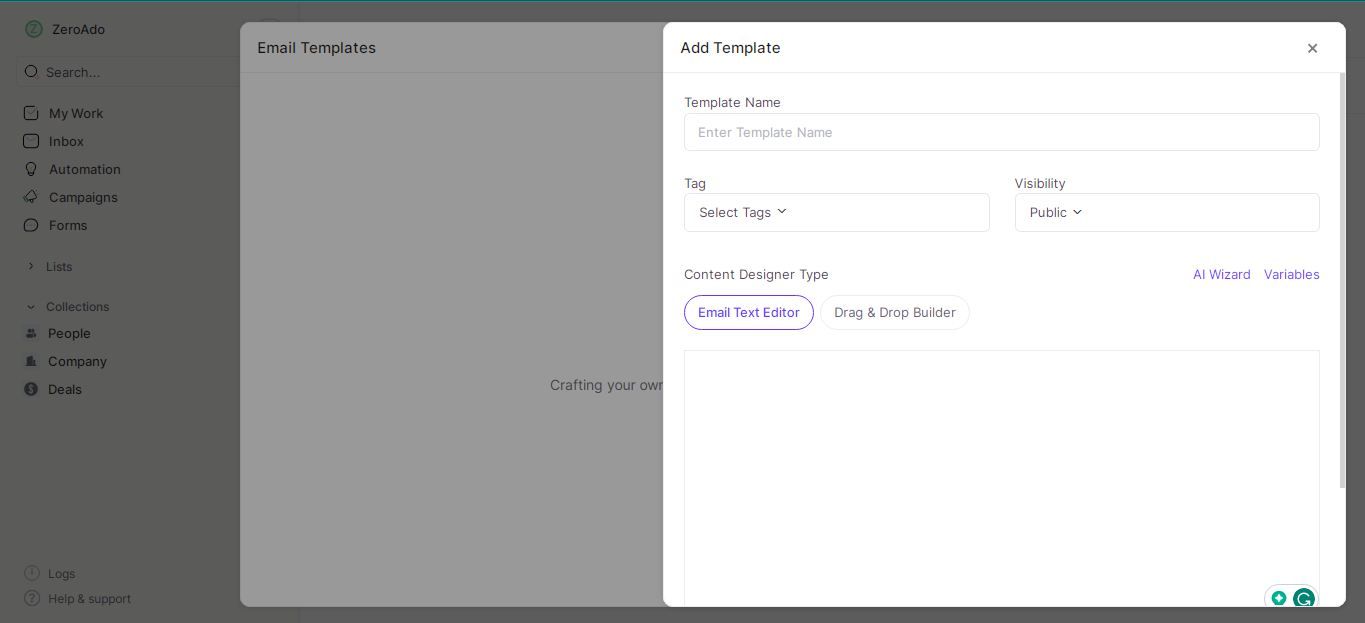Viewport: 1365px width, 623px height.
Task: Expand the Lists section
Action: coord(58,267)
